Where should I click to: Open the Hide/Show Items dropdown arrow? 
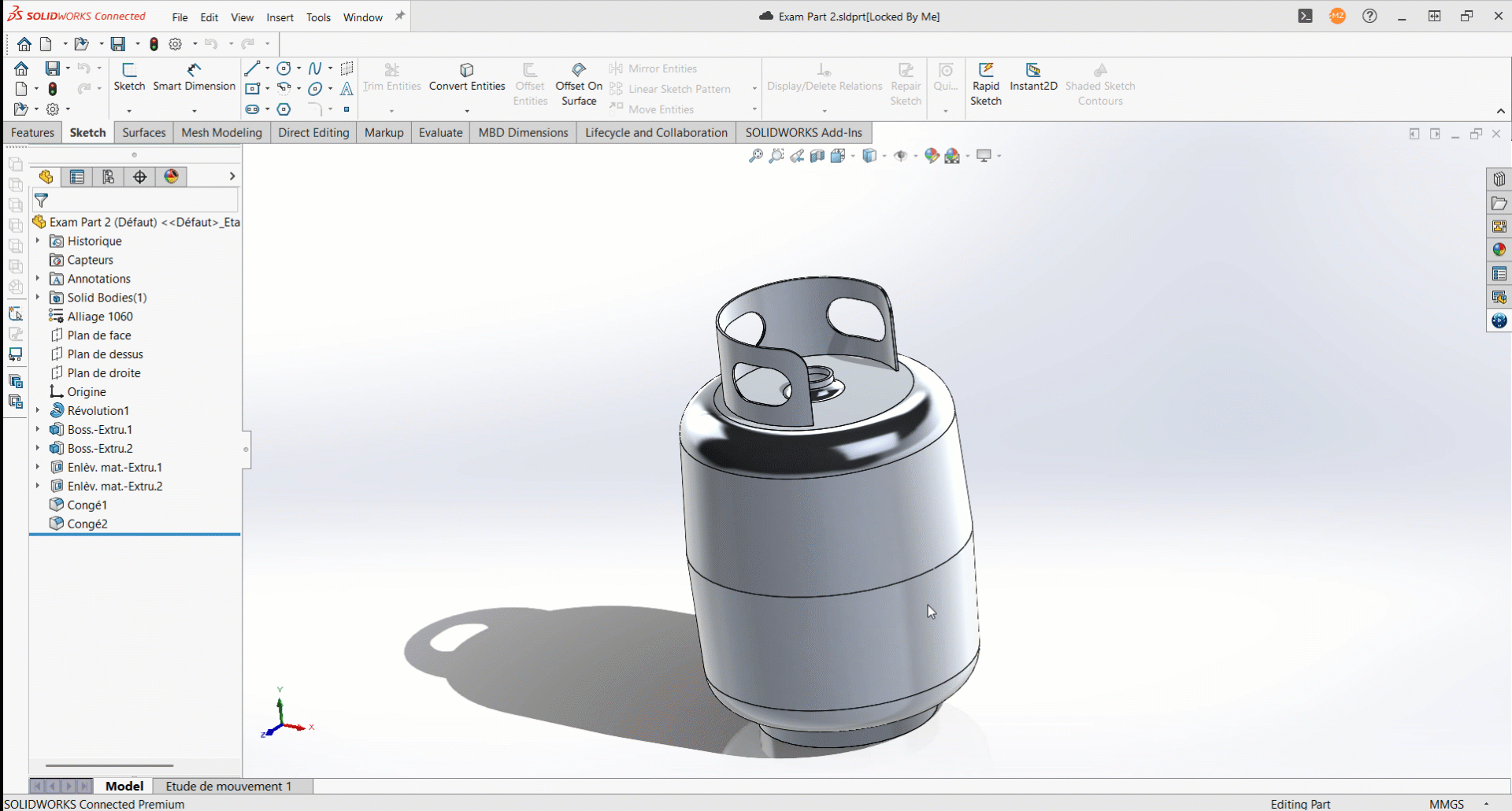(915, 156)
